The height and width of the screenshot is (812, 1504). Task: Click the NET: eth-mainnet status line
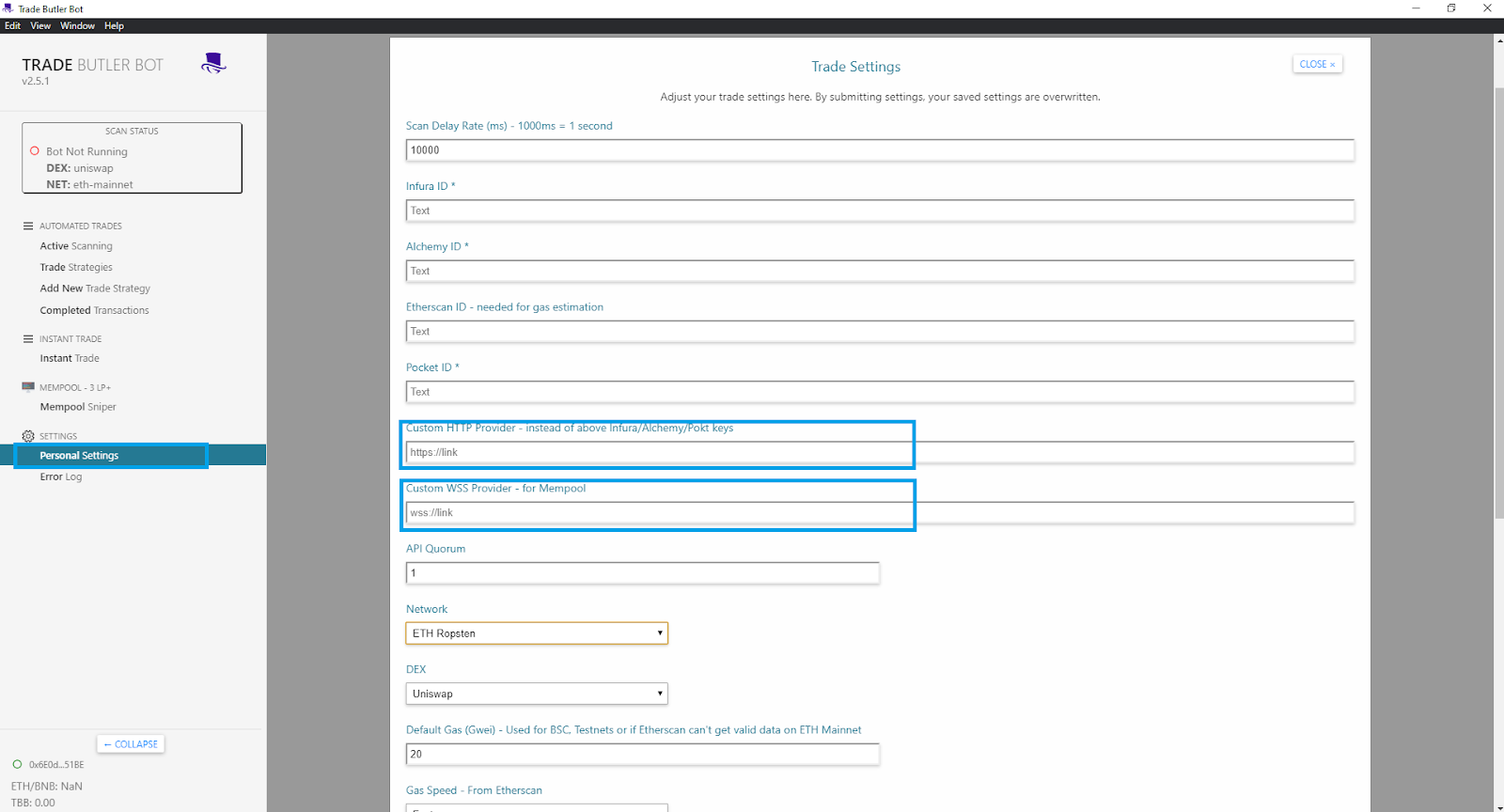pos(89,184)
